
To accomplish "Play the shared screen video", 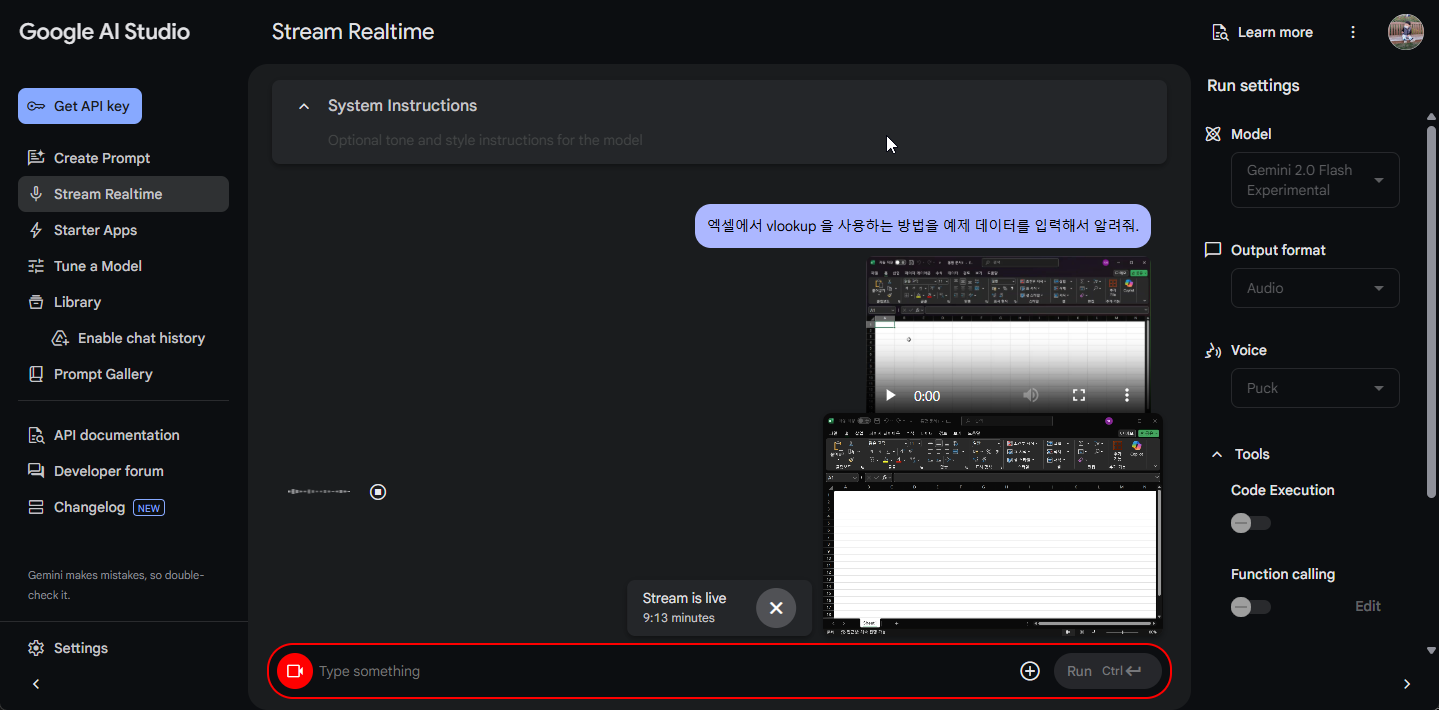I will coord(890,395).
